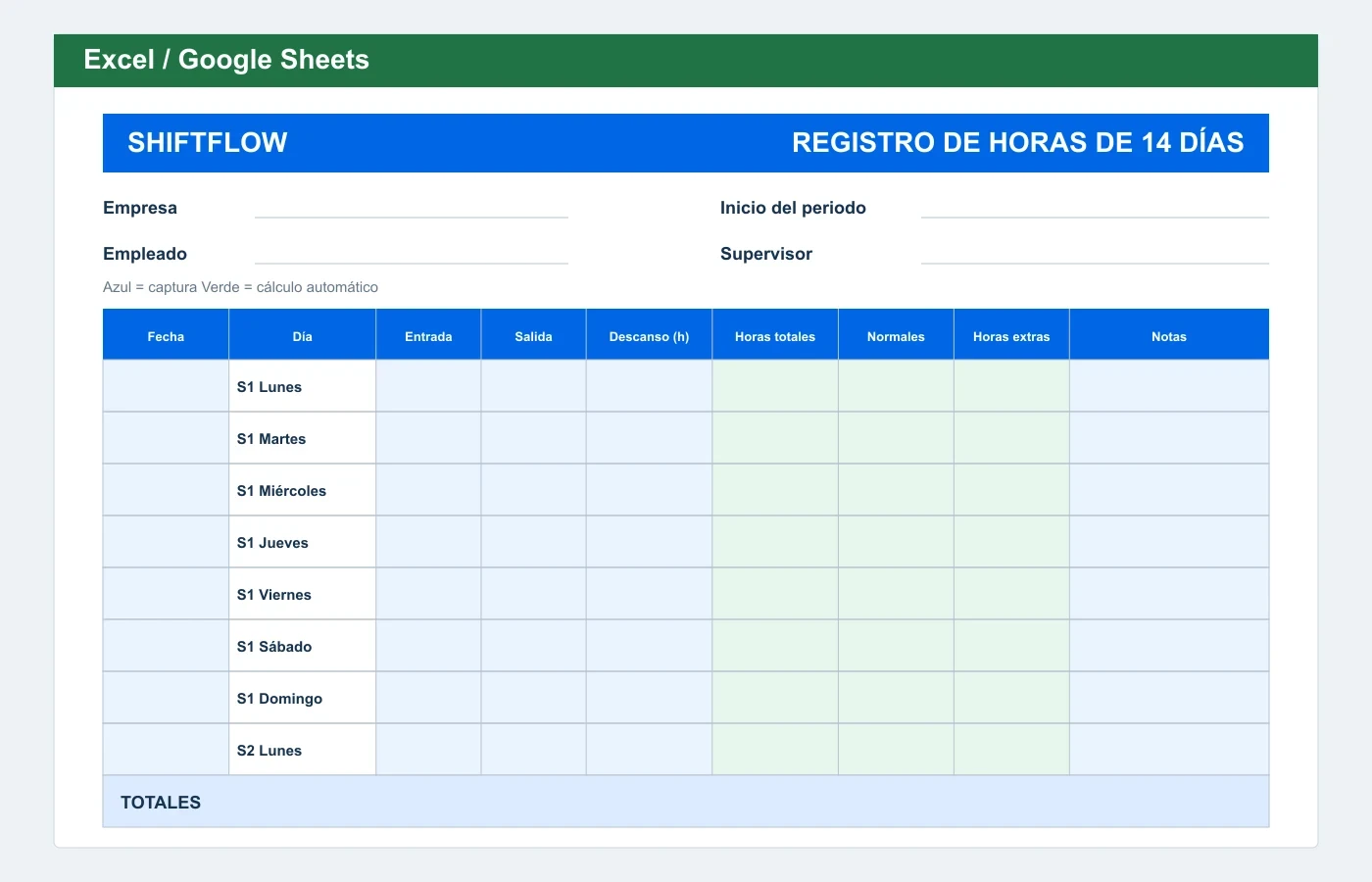This screenshot has width=1372, height=882.
Task: Click the Supervisor label
Action: coord(766,254)
